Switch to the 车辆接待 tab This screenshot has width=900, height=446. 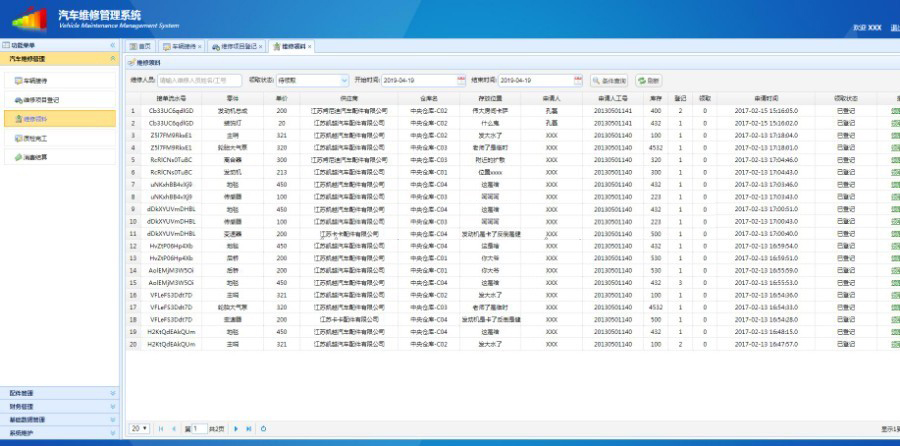tap(180, 46)
